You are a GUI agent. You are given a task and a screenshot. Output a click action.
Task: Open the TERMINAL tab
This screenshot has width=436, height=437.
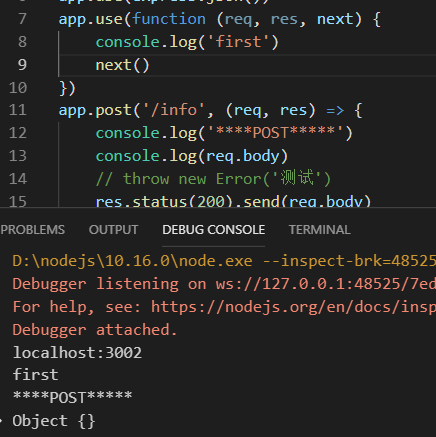(x=319, y=230)
